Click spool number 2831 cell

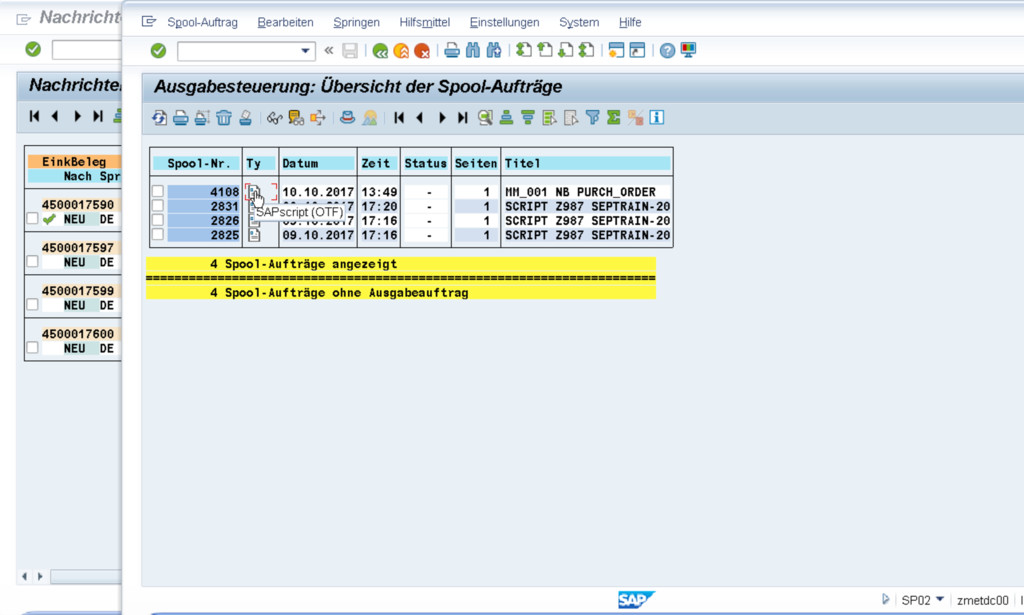(204, 206)
